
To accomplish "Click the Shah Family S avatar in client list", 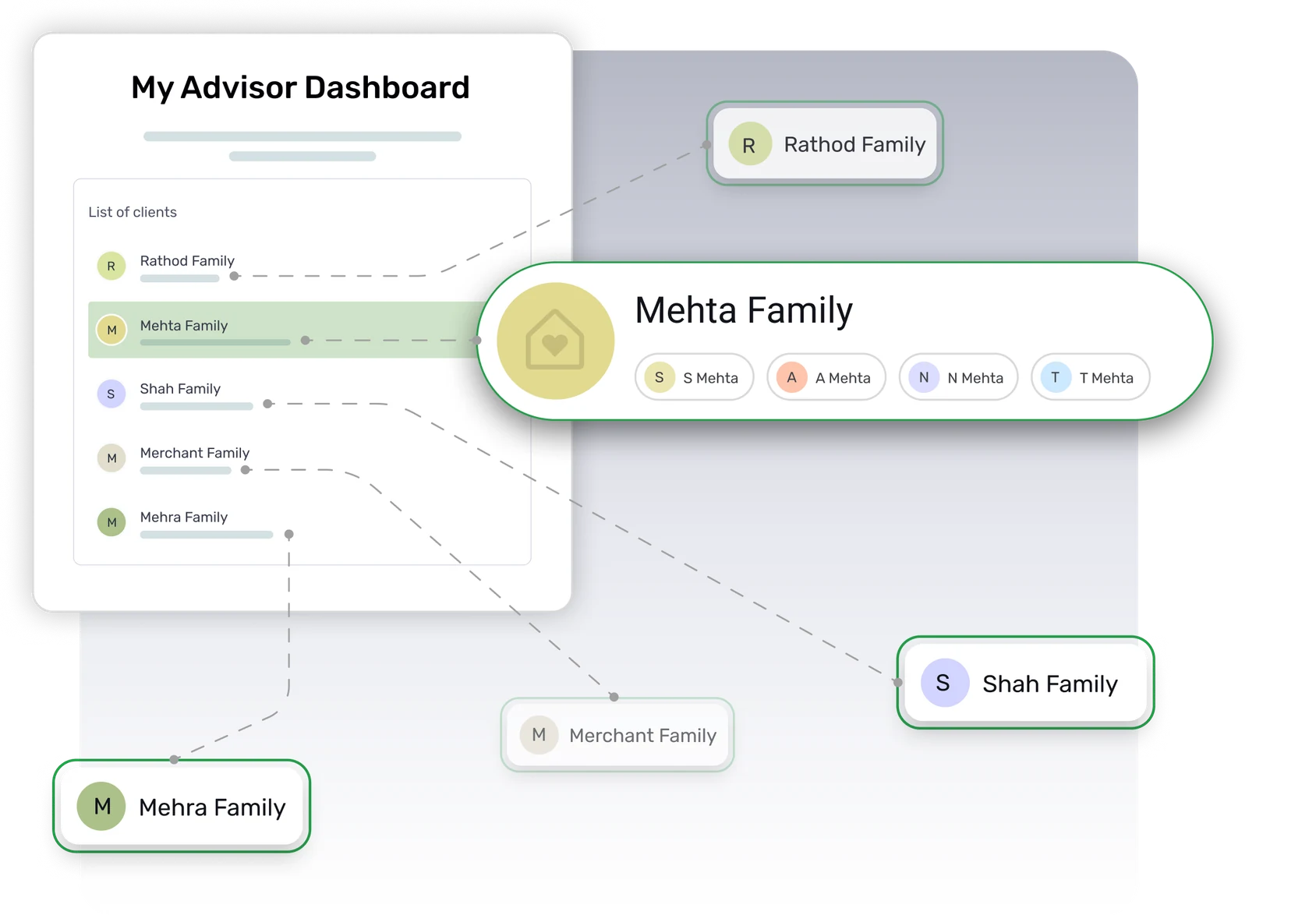I will tap(111, 394).
